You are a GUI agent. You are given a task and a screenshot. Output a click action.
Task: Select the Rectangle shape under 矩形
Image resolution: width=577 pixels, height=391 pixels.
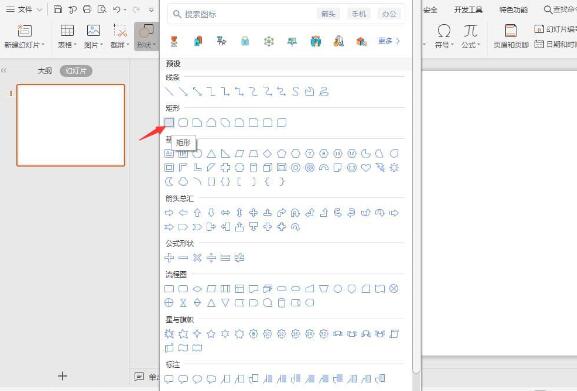169,122
